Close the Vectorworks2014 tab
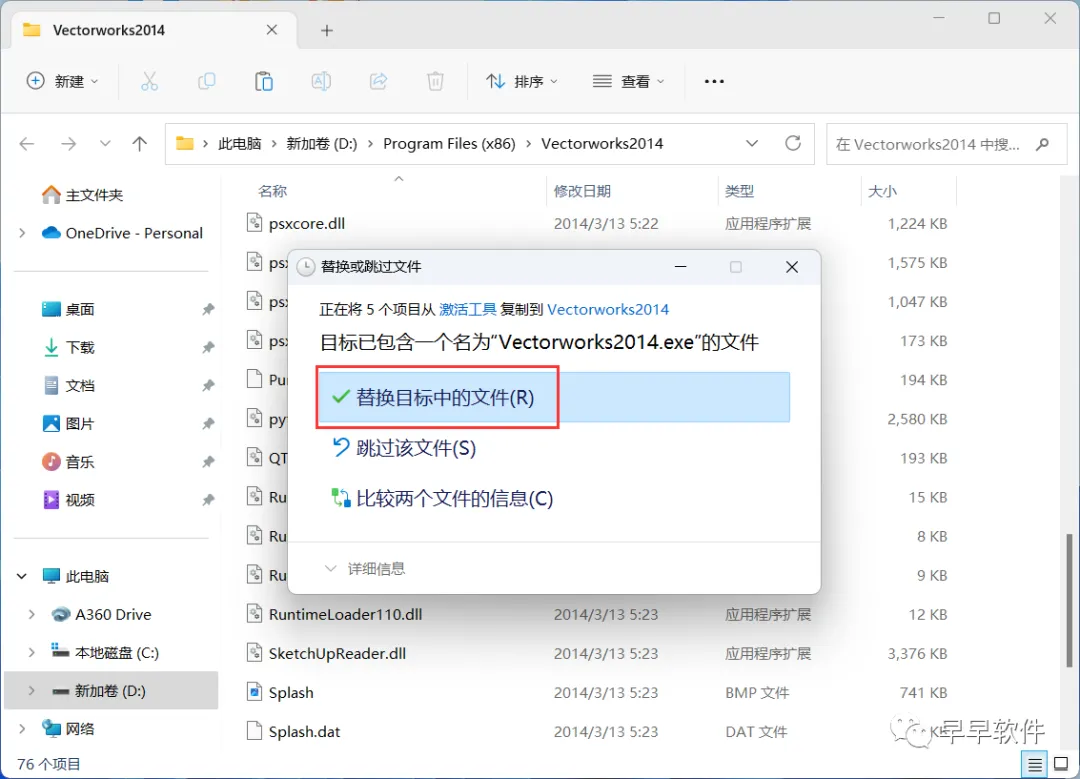This screenshot has height=779, width=1080. click(x=272, y=30)
